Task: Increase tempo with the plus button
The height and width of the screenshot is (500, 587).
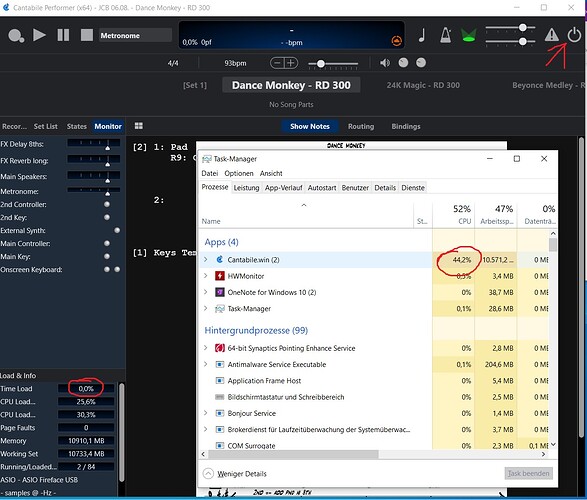Action: pos(291,63)
